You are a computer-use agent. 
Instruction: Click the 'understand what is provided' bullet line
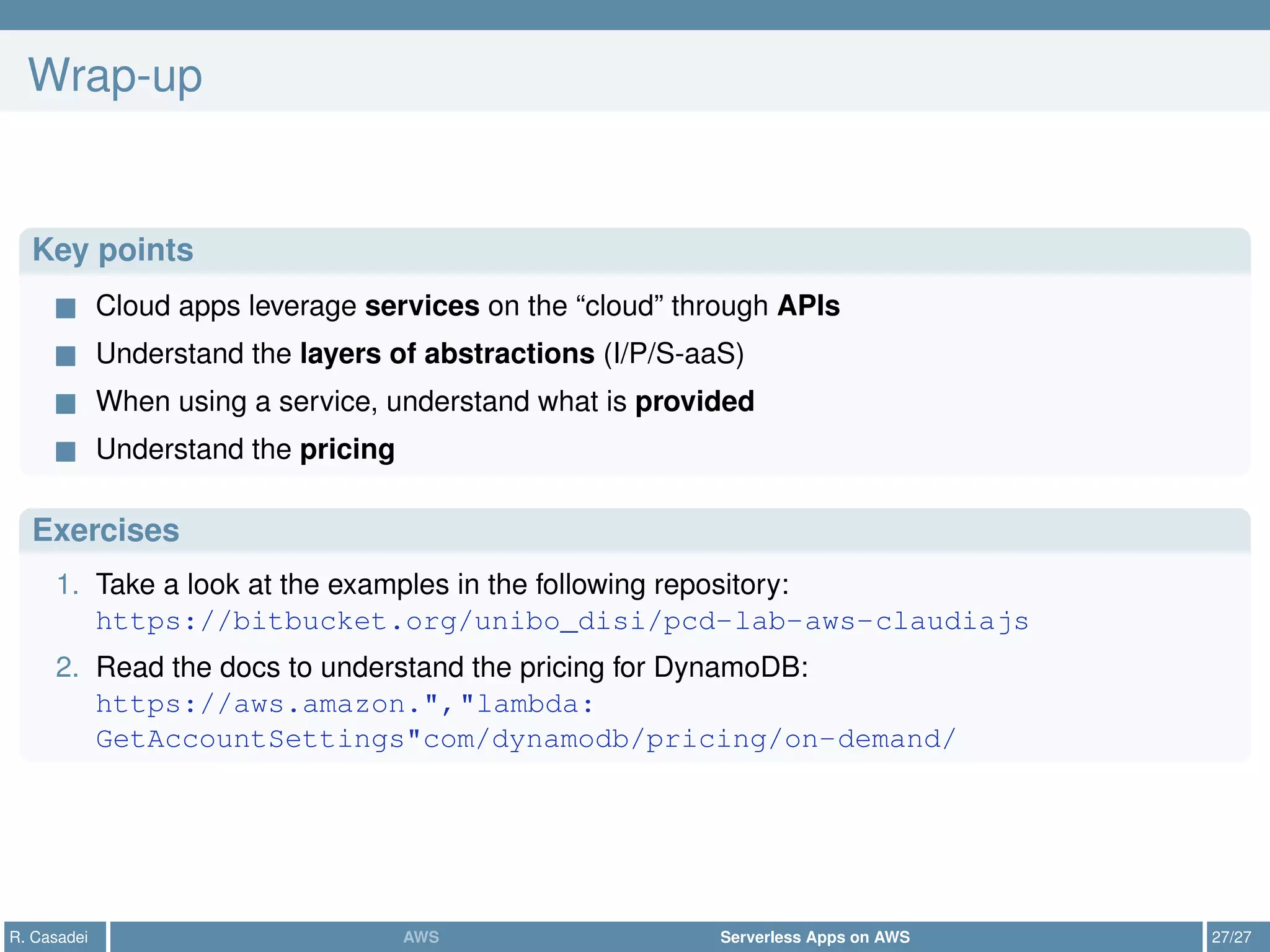(x=425, y=402)
